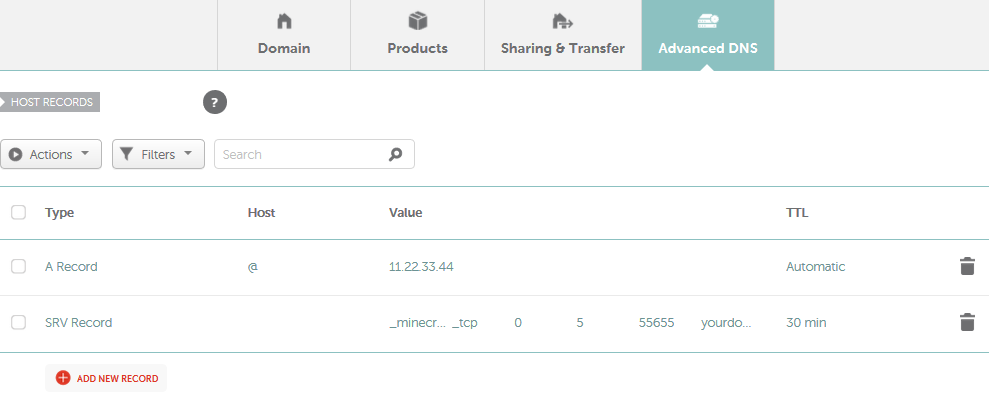The image size is (989, 398).
Task: Click ADD NEW RECORD button
Action: (x=106, y=378)
